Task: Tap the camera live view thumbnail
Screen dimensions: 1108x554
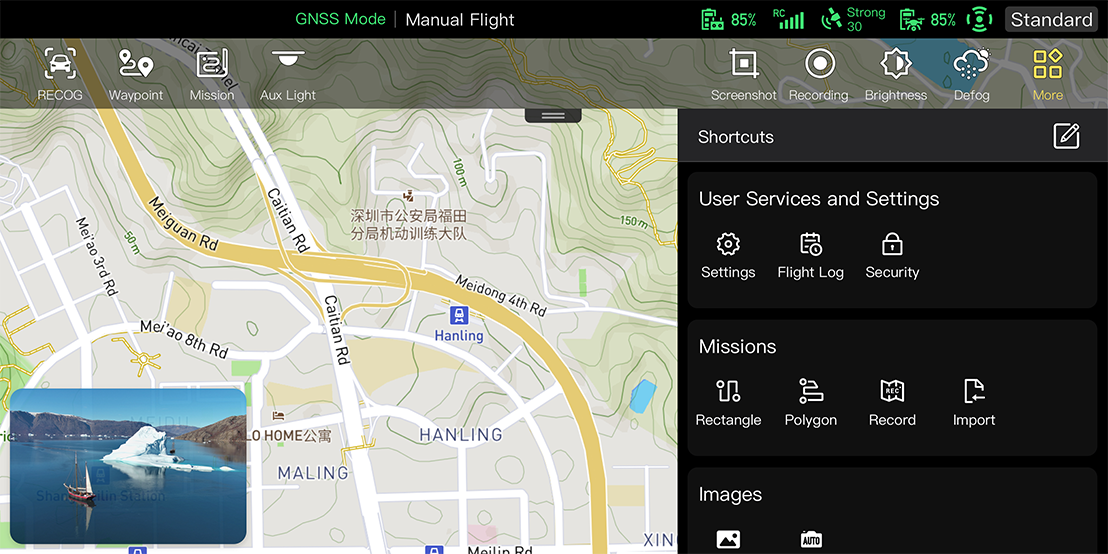Action: (128, 466)
